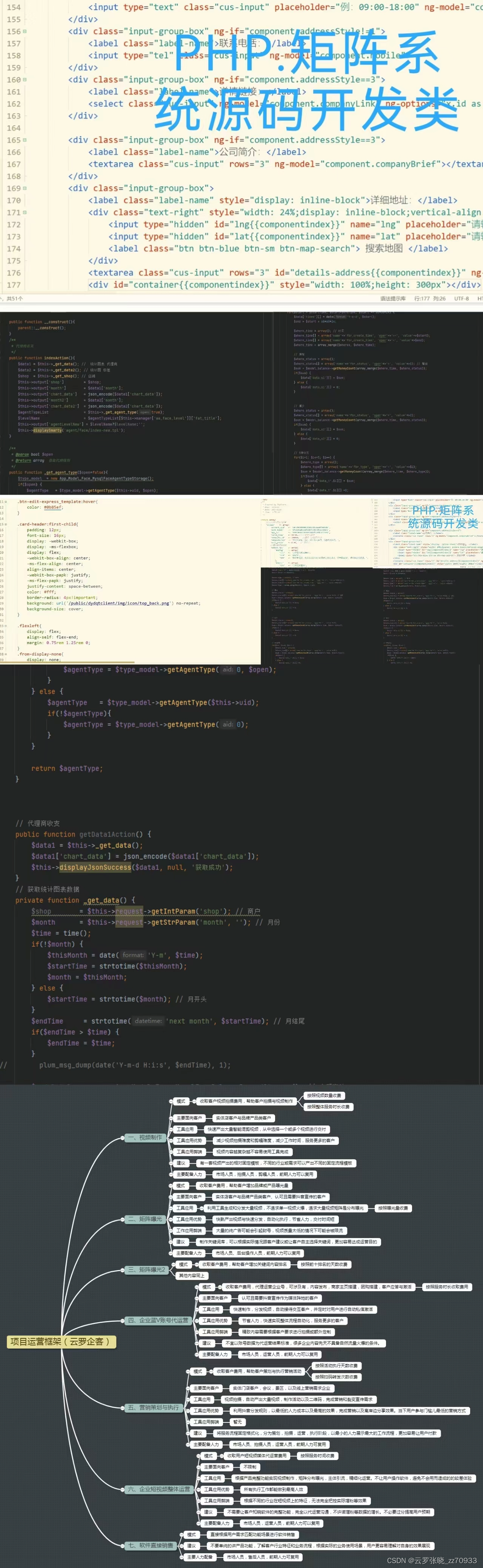This screenshot has width=483, height=1568.
Task: Click the plum_msg_dump commented line
Action: pyautogui.click(x=135, y=1065)
